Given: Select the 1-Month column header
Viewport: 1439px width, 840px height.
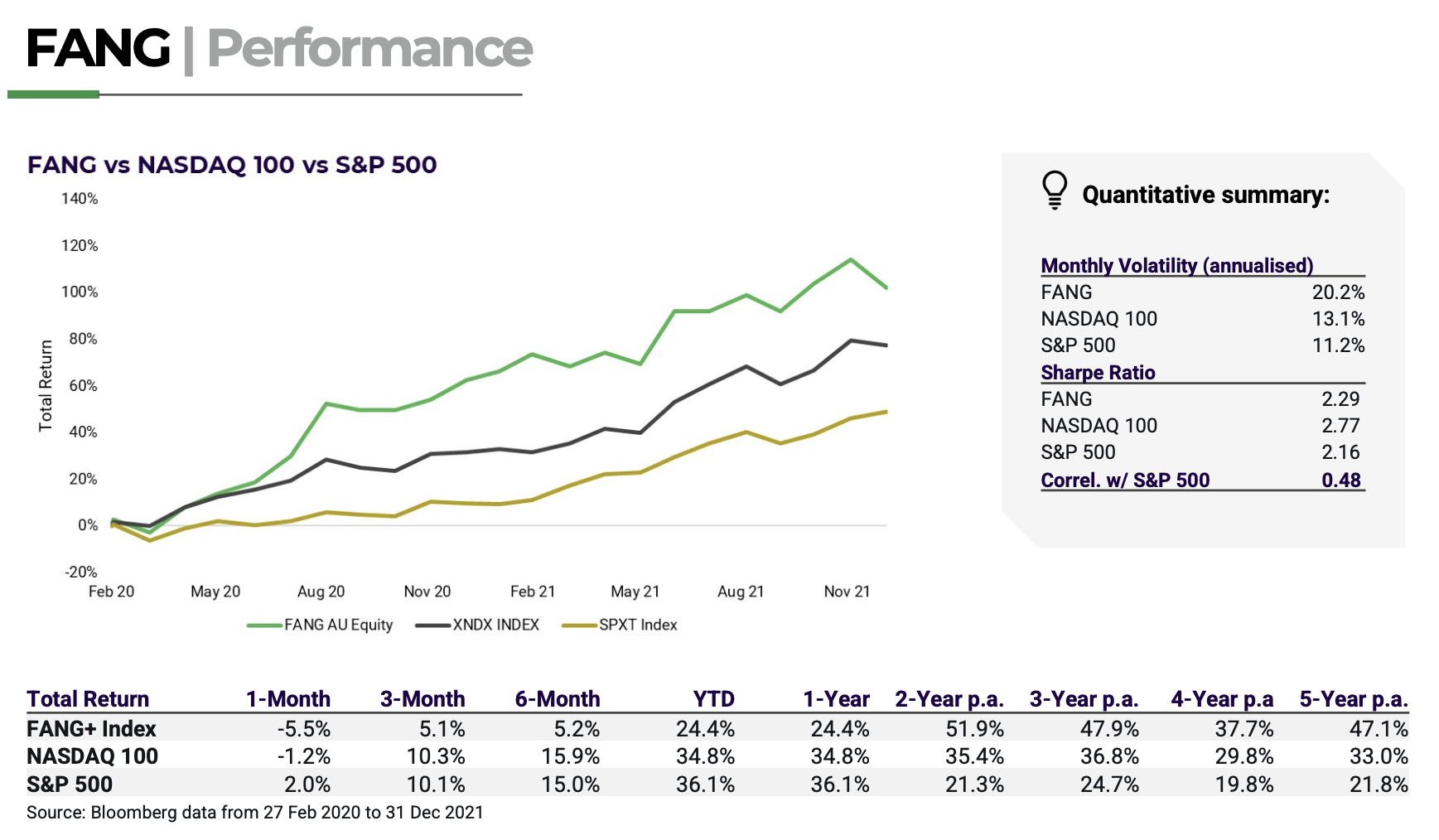Looking at the screenshot, I should click(288, 699).
